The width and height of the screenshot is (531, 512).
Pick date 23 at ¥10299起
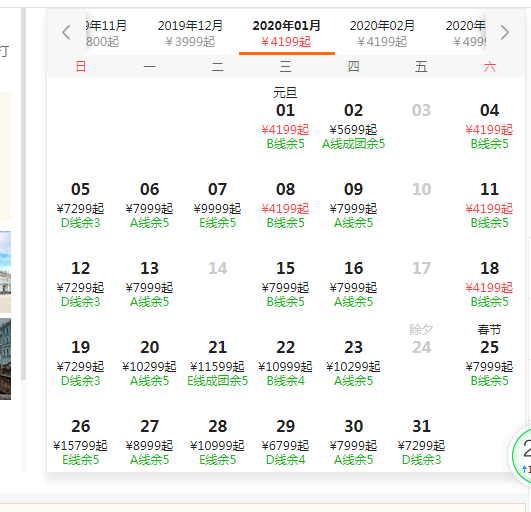pos(354,363)
